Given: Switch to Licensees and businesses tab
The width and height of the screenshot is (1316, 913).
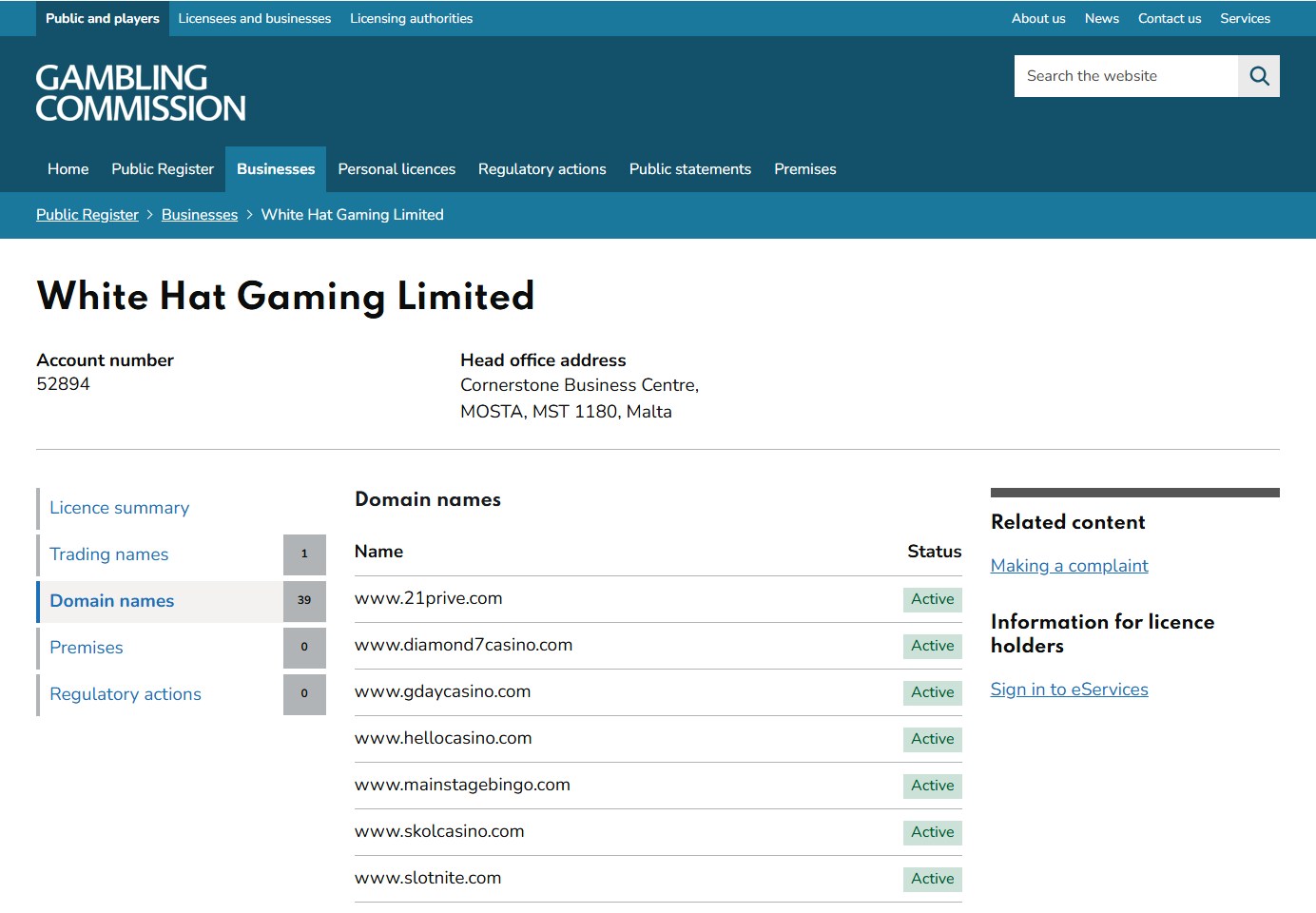Looking at the screenshot, I should pos(255,18).
